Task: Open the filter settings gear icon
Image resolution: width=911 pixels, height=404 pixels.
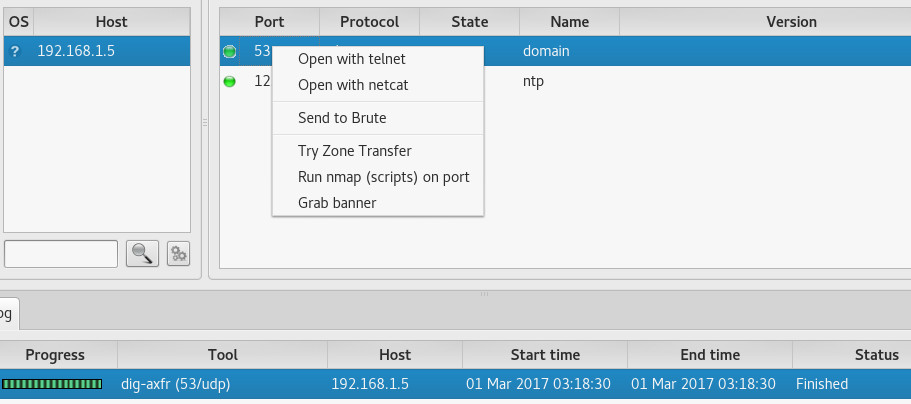Action: pos(178,254)
